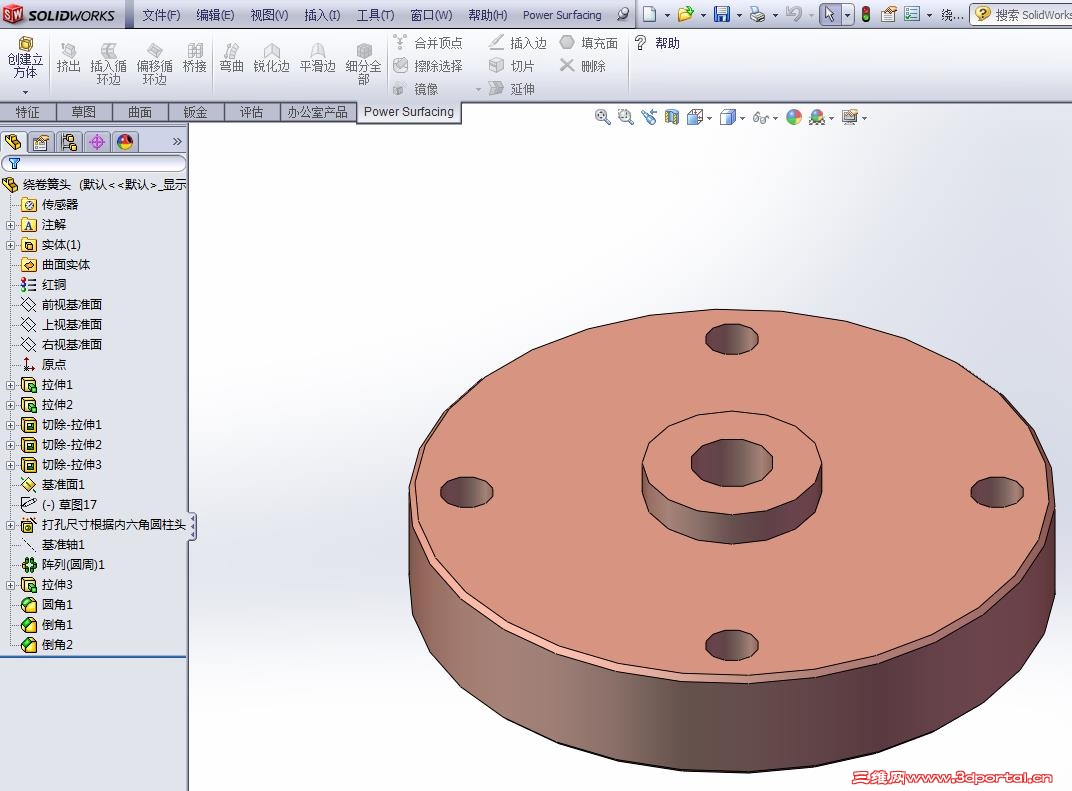Switch to the Evaluate (评估) tab
This screenshot has width=1072, height=791.
click(x=252, y=112)
